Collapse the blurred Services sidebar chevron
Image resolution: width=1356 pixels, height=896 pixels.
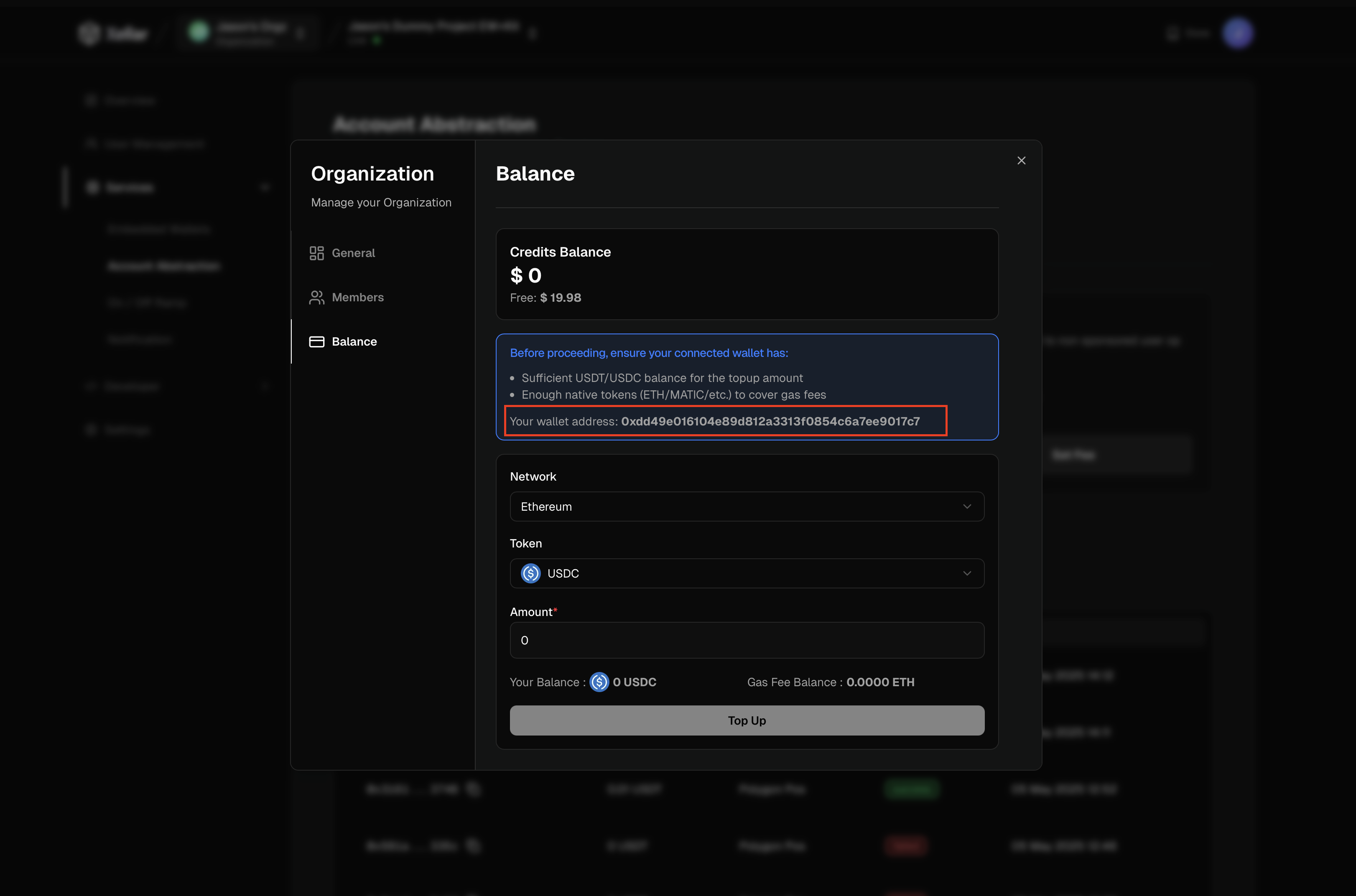point(265,187)
